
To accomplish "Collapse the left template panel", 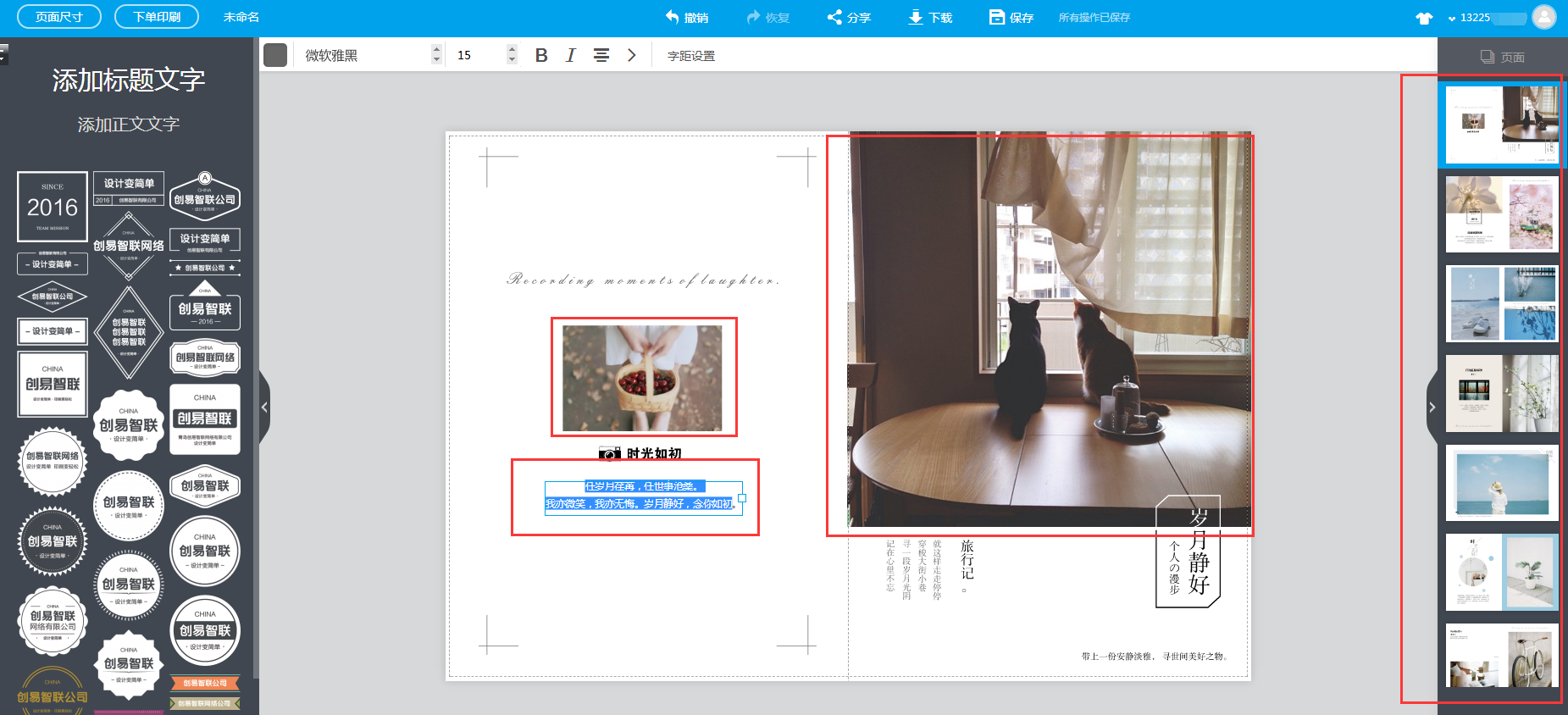I will [x=264, y=407].
